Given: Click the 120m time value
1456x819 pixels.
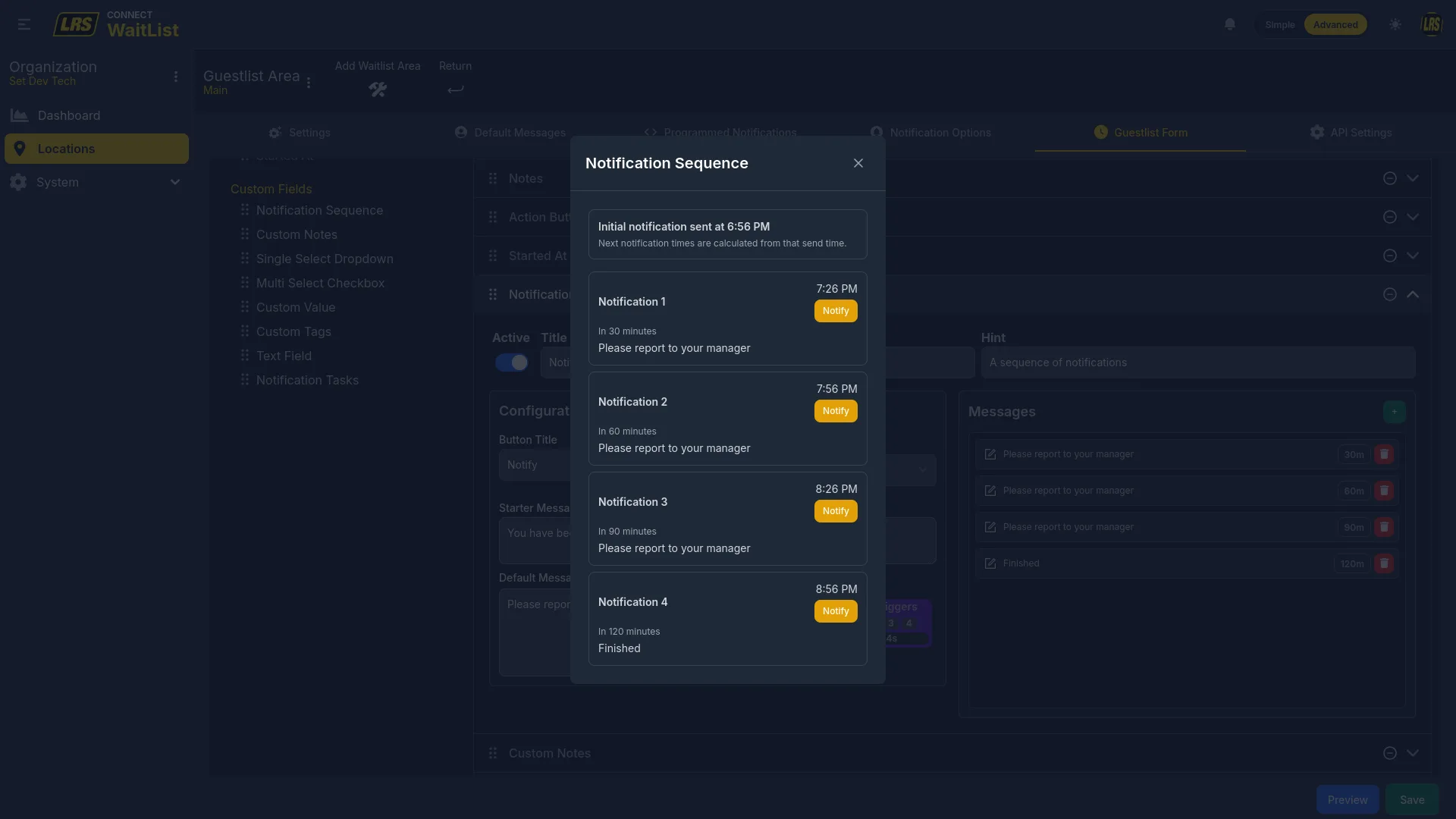Looking at the screenshot, I should pyautogui.click(x=1352, y=563).
